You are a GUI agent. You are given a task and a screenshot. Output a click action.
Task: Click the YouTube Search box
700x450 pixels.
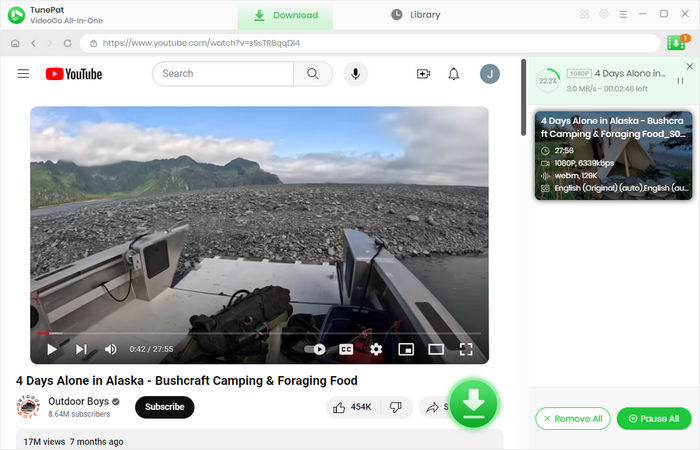(x=223, y=74)
